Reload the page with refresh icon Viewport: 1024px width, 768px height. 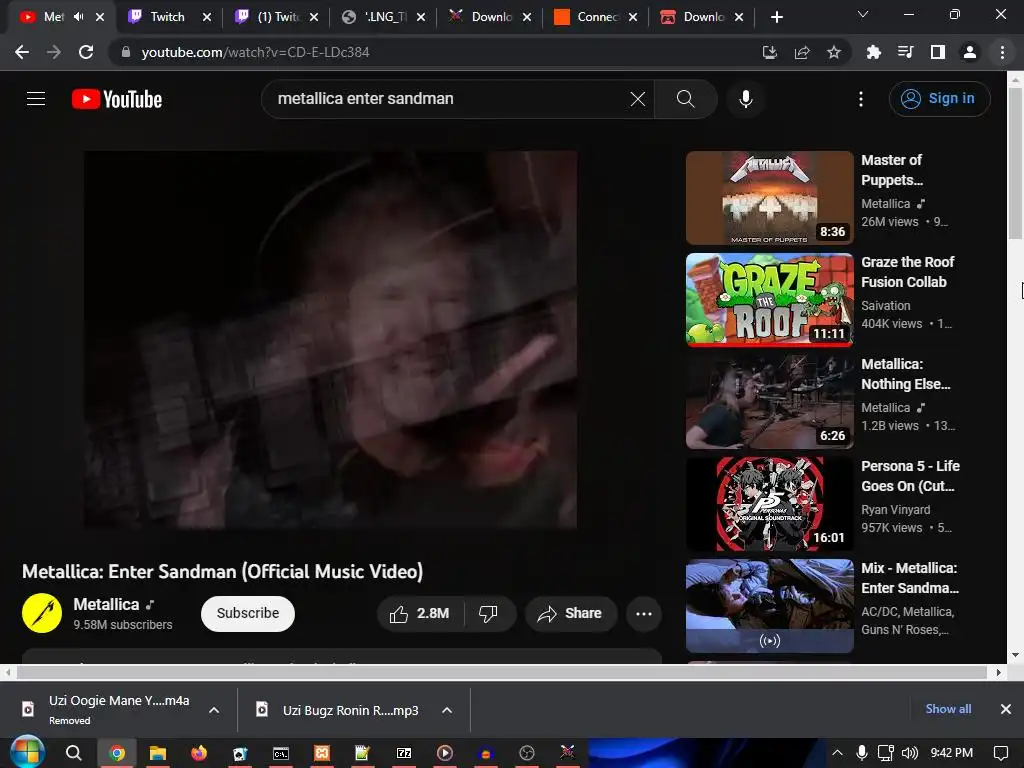click(86, 52)
